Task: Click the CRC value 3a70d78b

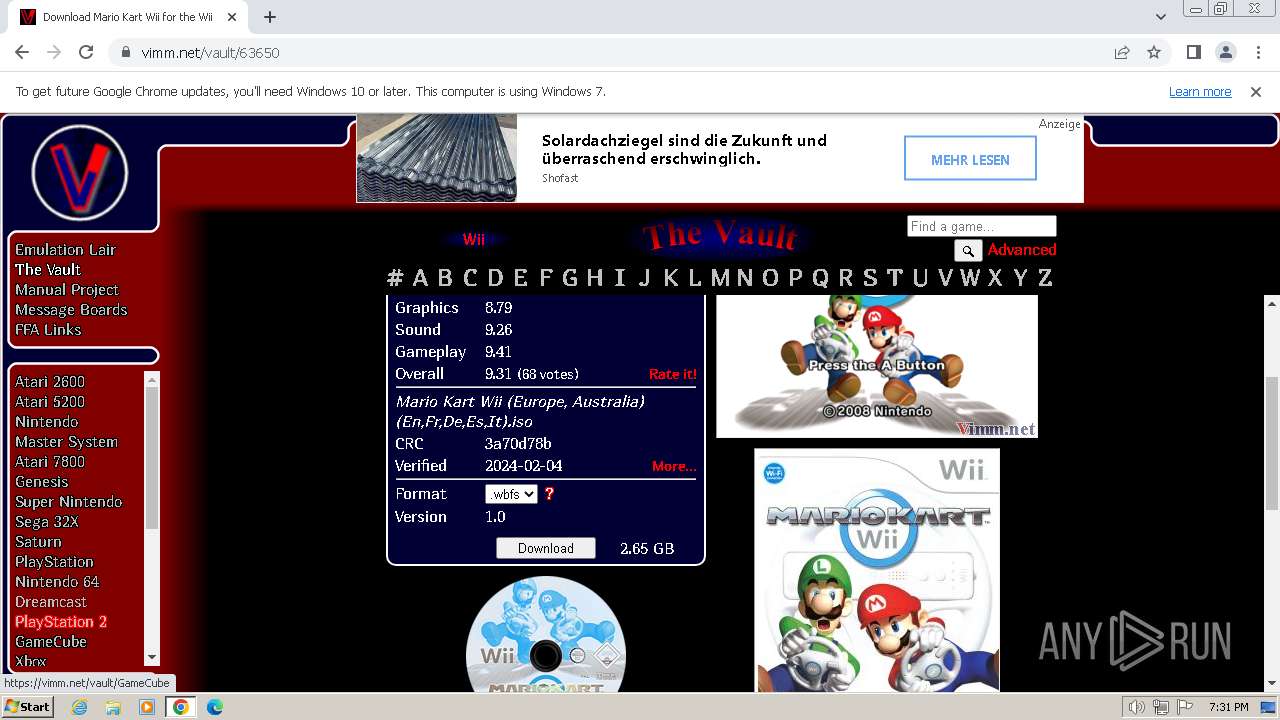Action: 518,444
